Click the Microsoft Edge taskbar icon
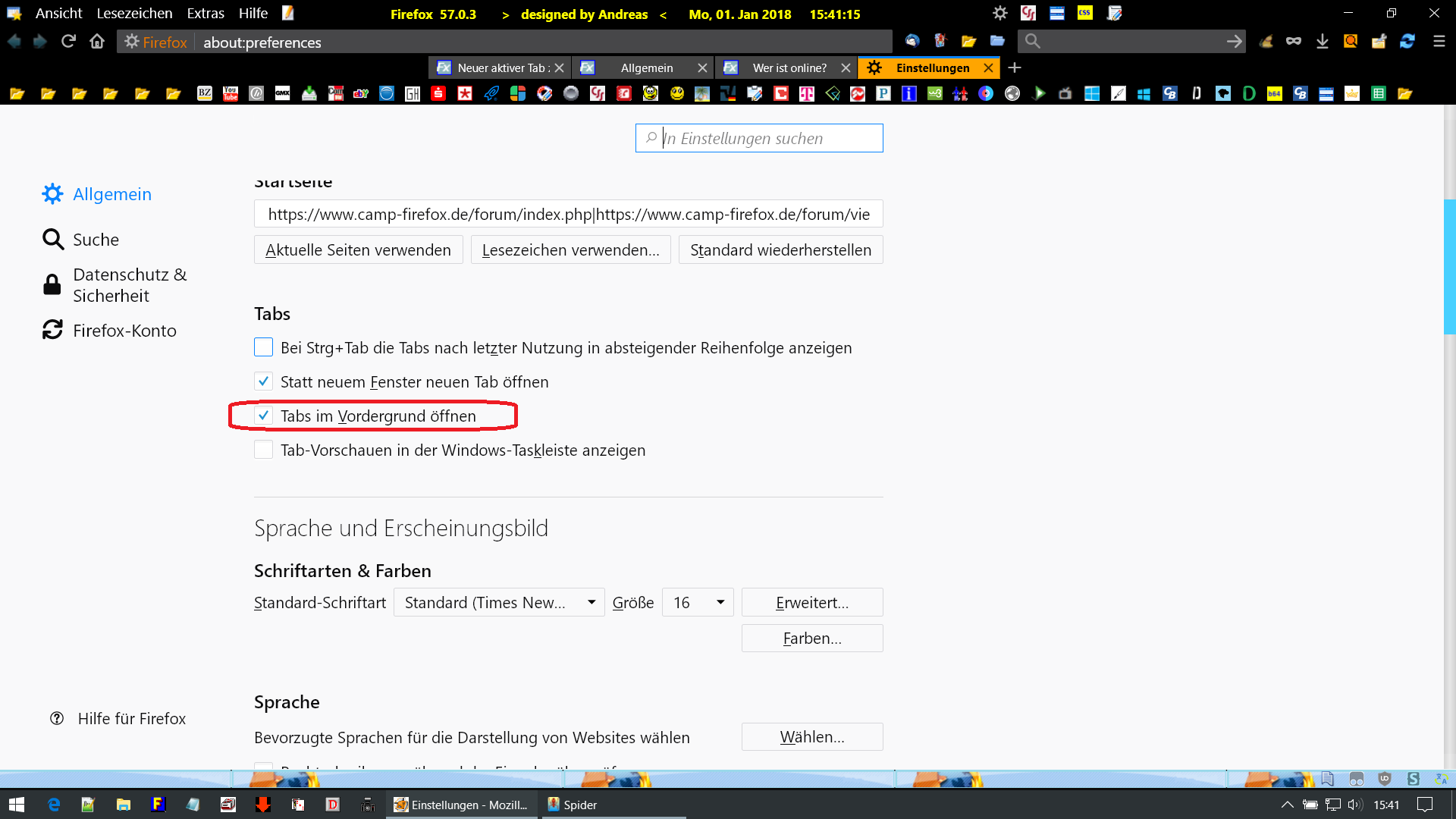The width and height of the screenshot is (1456, 819). pyautogui.click(x=54, y=805)
